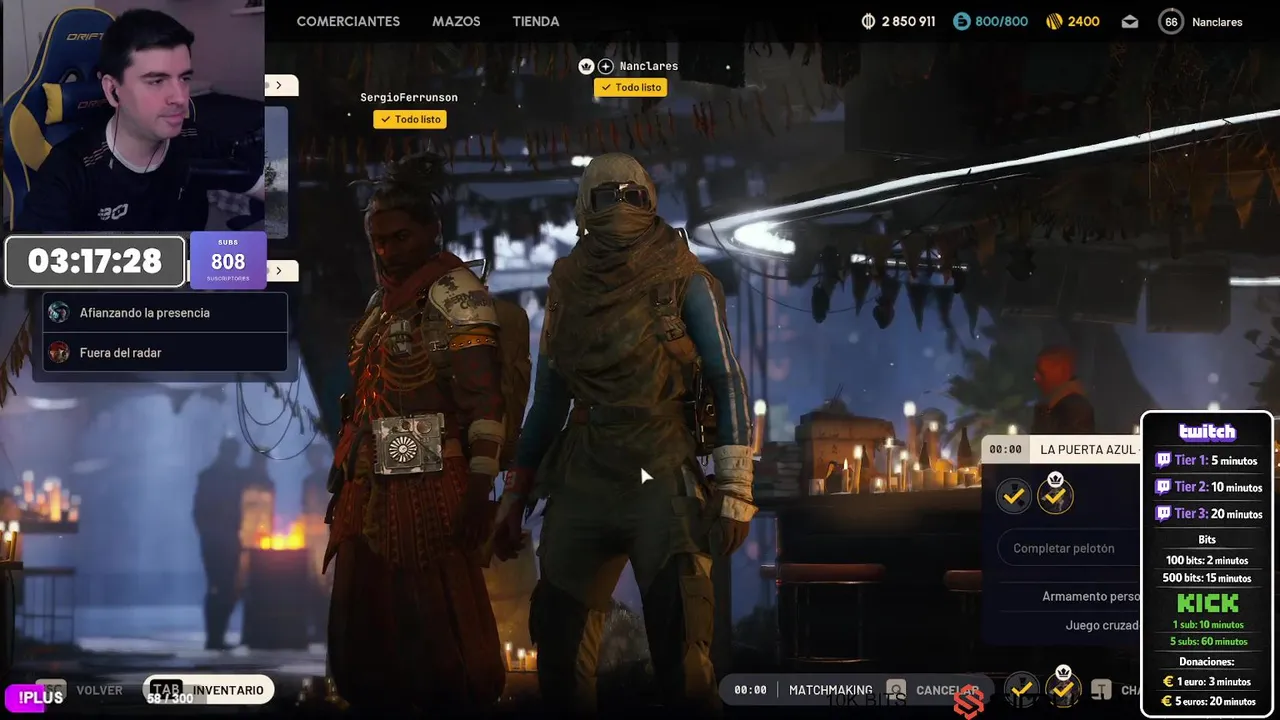This screenshot has height=720, width=1280.
Task: Click the 03:17:28 stream timer
Action: click(x=95, y=262)
